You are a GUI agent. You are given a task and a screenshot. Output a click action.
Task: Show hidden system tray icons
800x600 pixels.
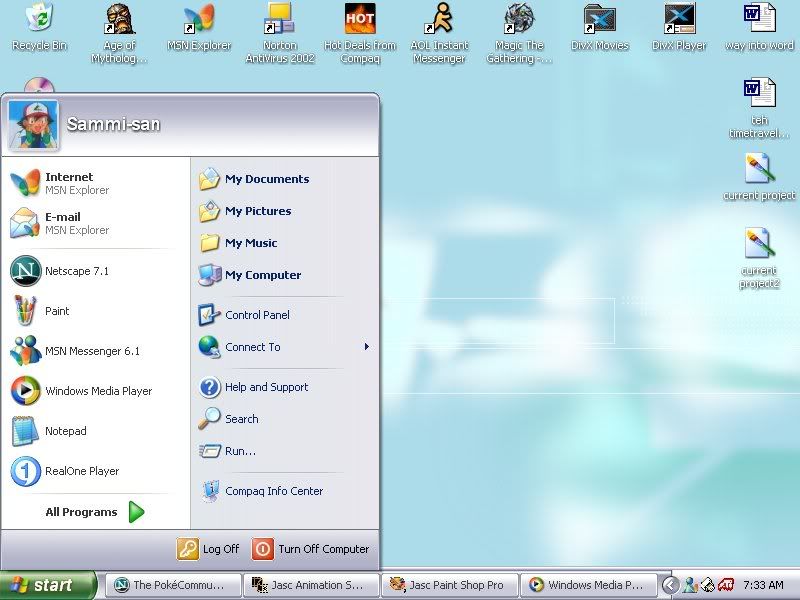(670, 585)
